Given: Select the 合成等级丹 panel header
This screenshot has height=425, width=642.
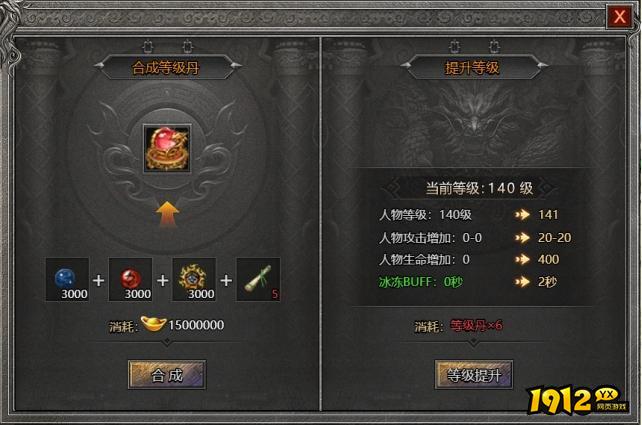Looking at the screenshot, I should (166, 68).
